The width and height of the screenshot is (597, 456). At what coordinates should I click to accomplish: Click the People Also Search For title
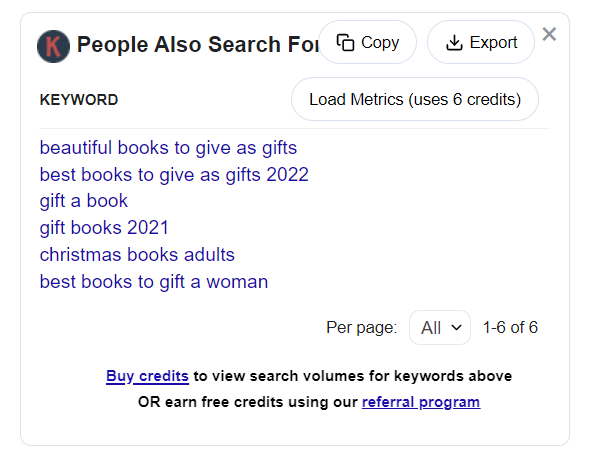198,44
